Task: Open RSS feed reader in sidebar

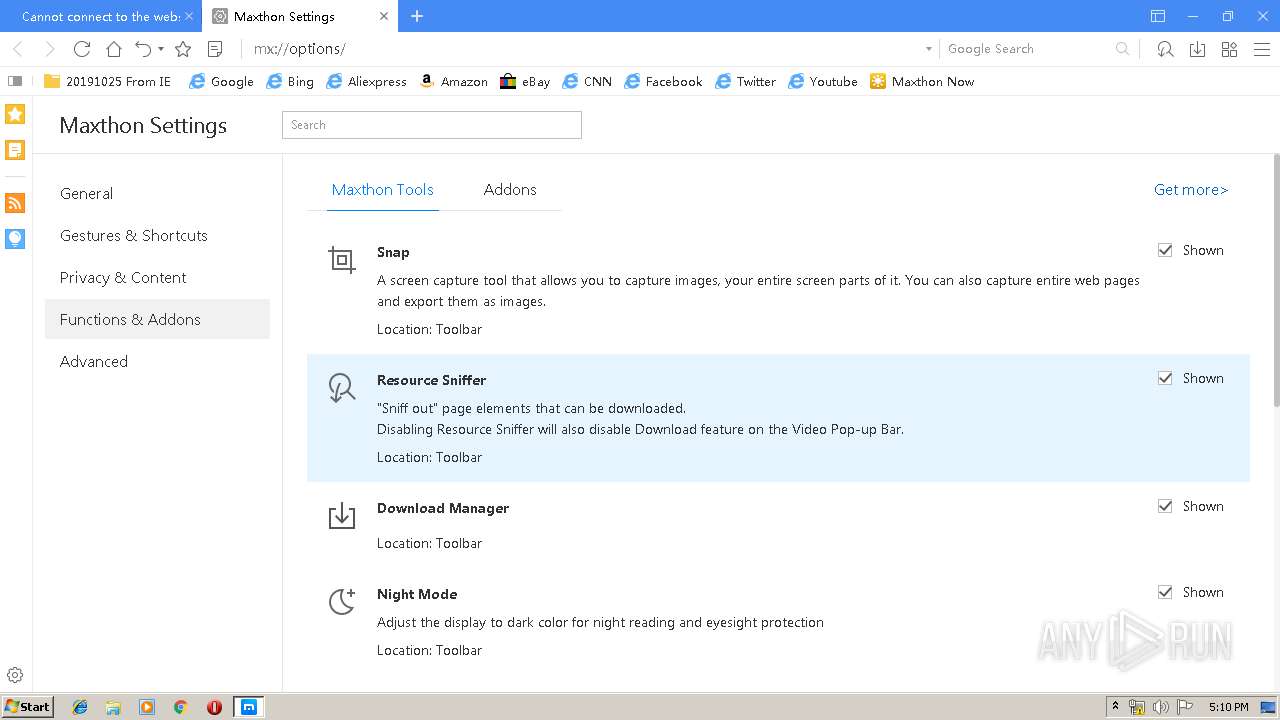Action: [x=15, y=203]
